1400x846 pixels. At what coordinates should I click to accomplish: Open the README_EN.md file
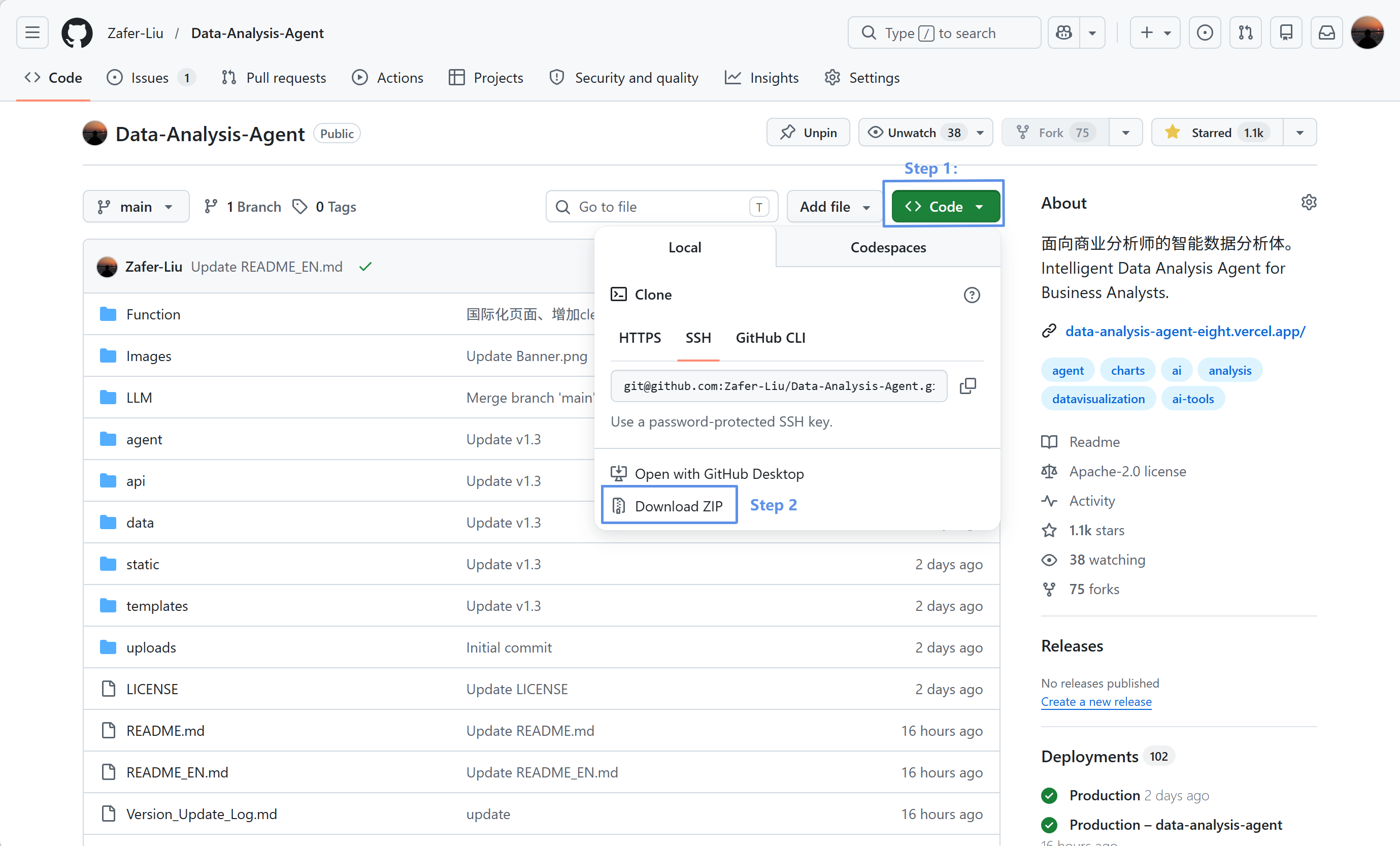pyautogui.click(x=177, y=772)
